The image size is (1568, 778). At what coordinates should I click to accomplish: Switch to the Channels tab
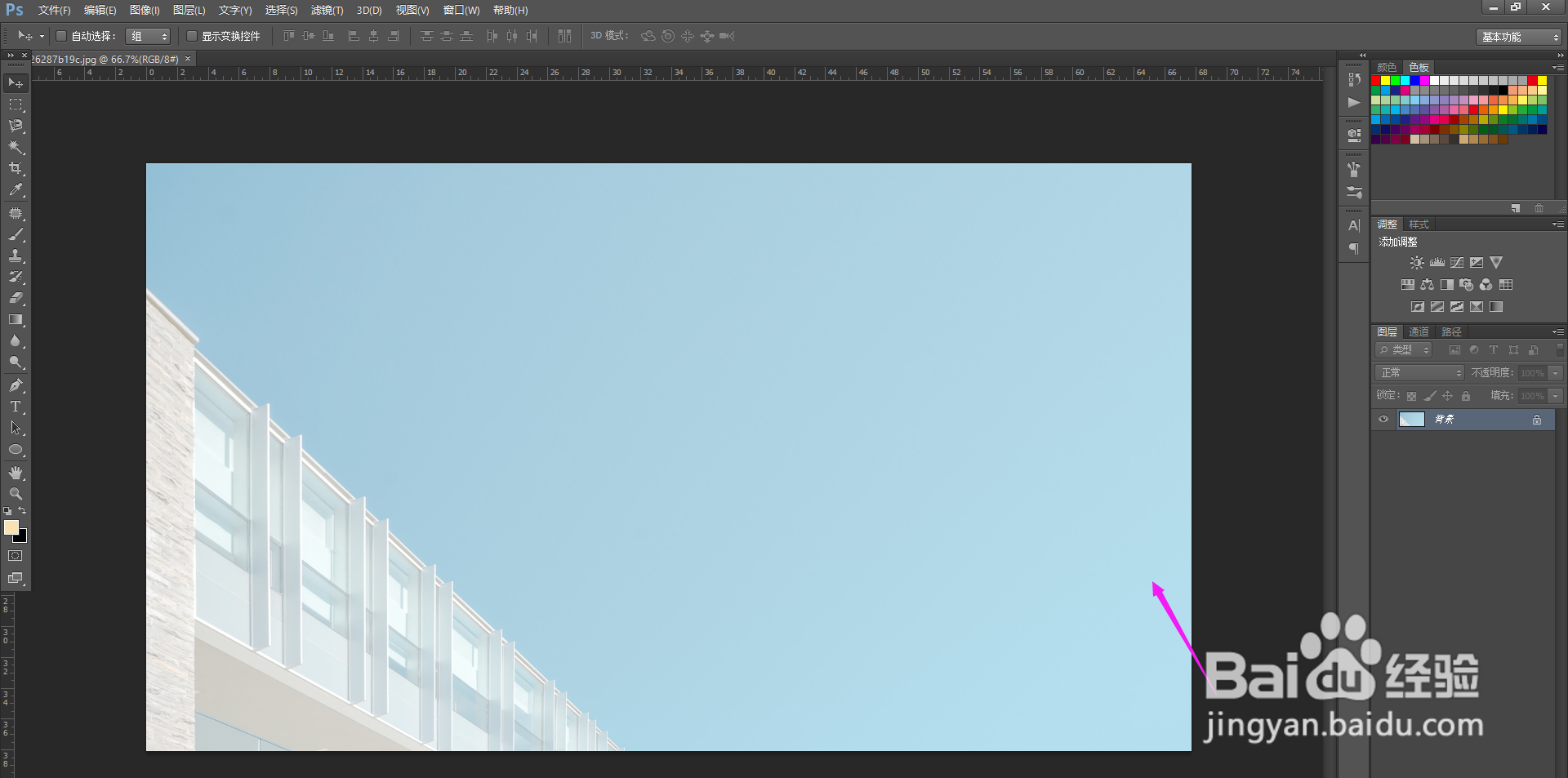(x=1419, y=332)
